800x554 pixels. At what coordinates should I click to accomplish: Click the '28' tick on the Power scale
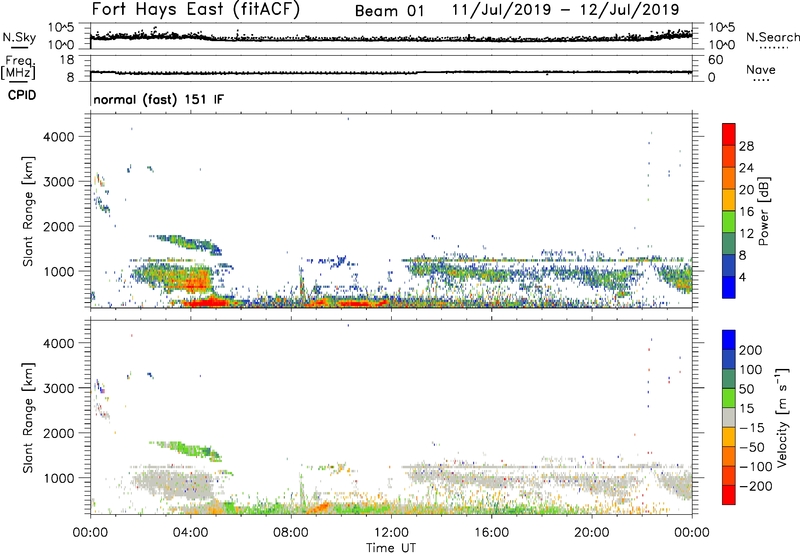click(x=746, y=146)
